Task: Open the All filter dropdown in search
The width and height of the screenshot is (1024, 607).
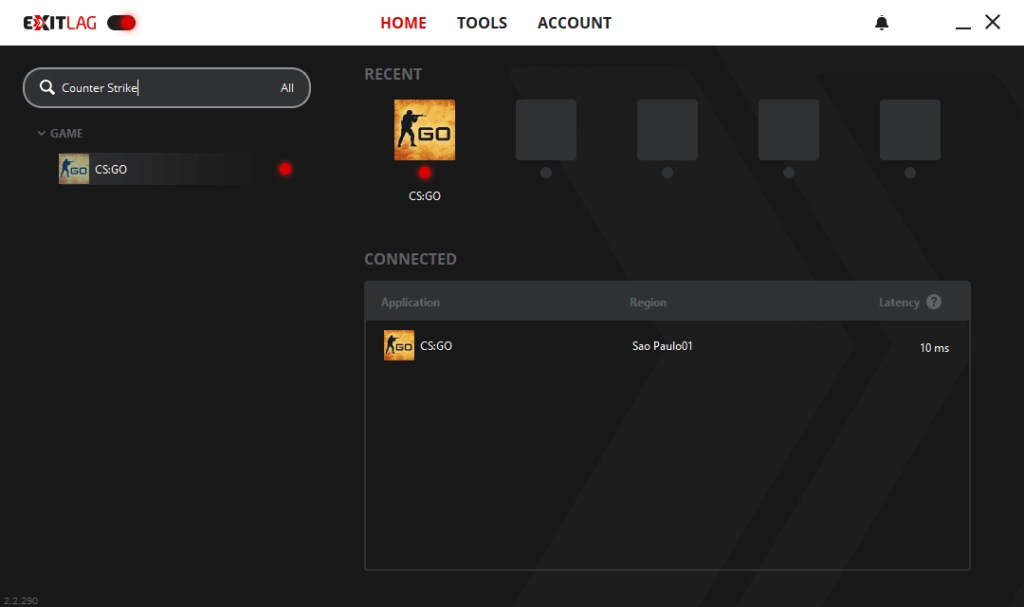Action: click(287, 88)
